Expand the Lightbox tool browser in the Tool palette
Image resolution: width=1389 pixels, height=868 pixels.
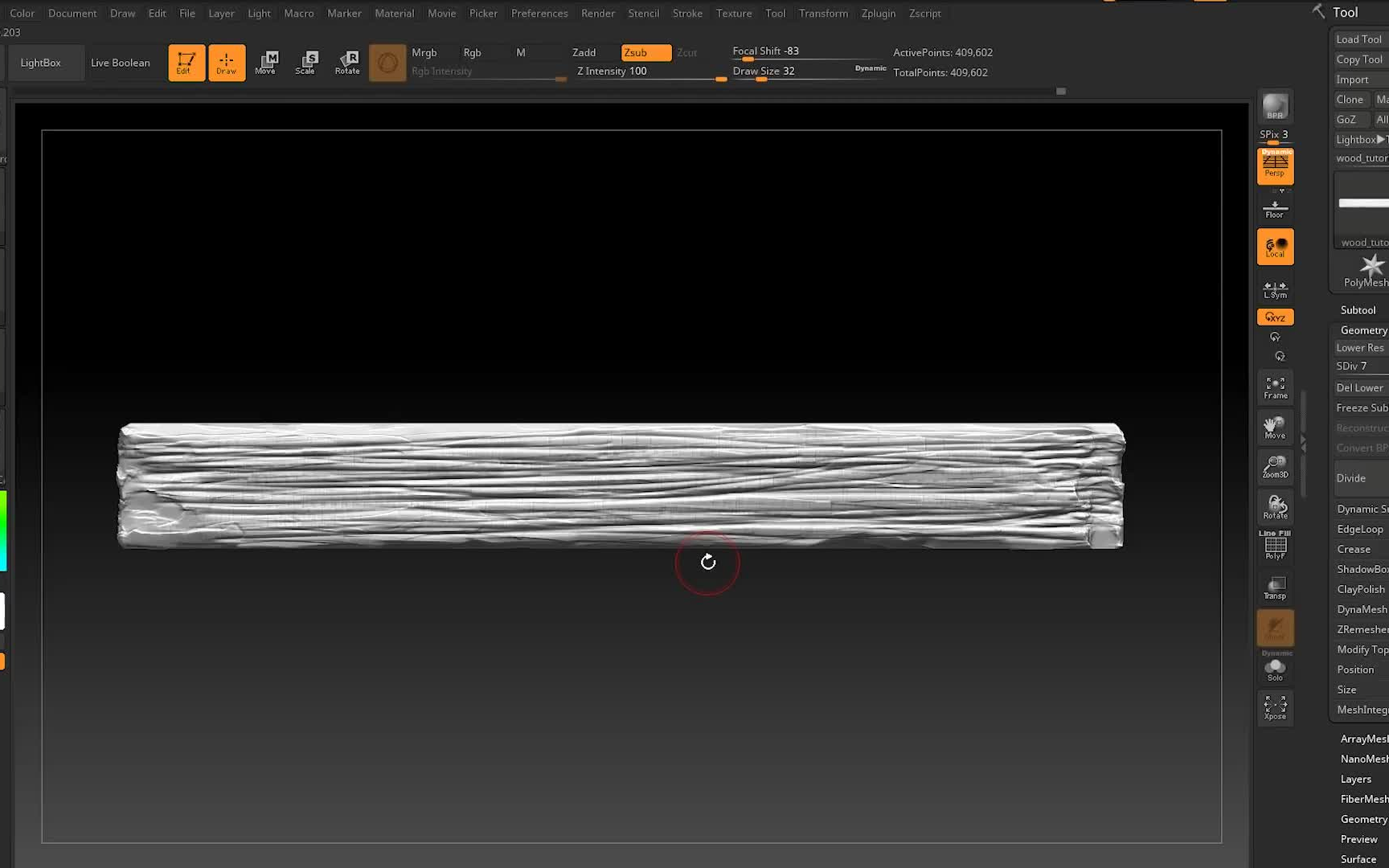tap(1356, 139)
